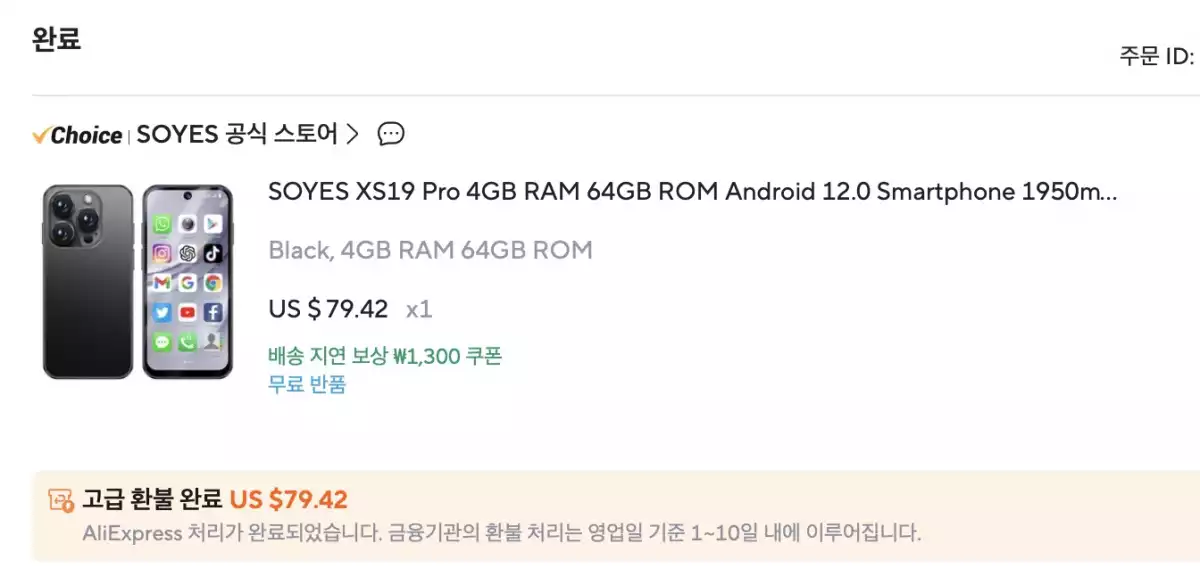Click the Black, 4GB RAM 64GB ROM variant text
The image size is (1200, 585).
[430, 250]
